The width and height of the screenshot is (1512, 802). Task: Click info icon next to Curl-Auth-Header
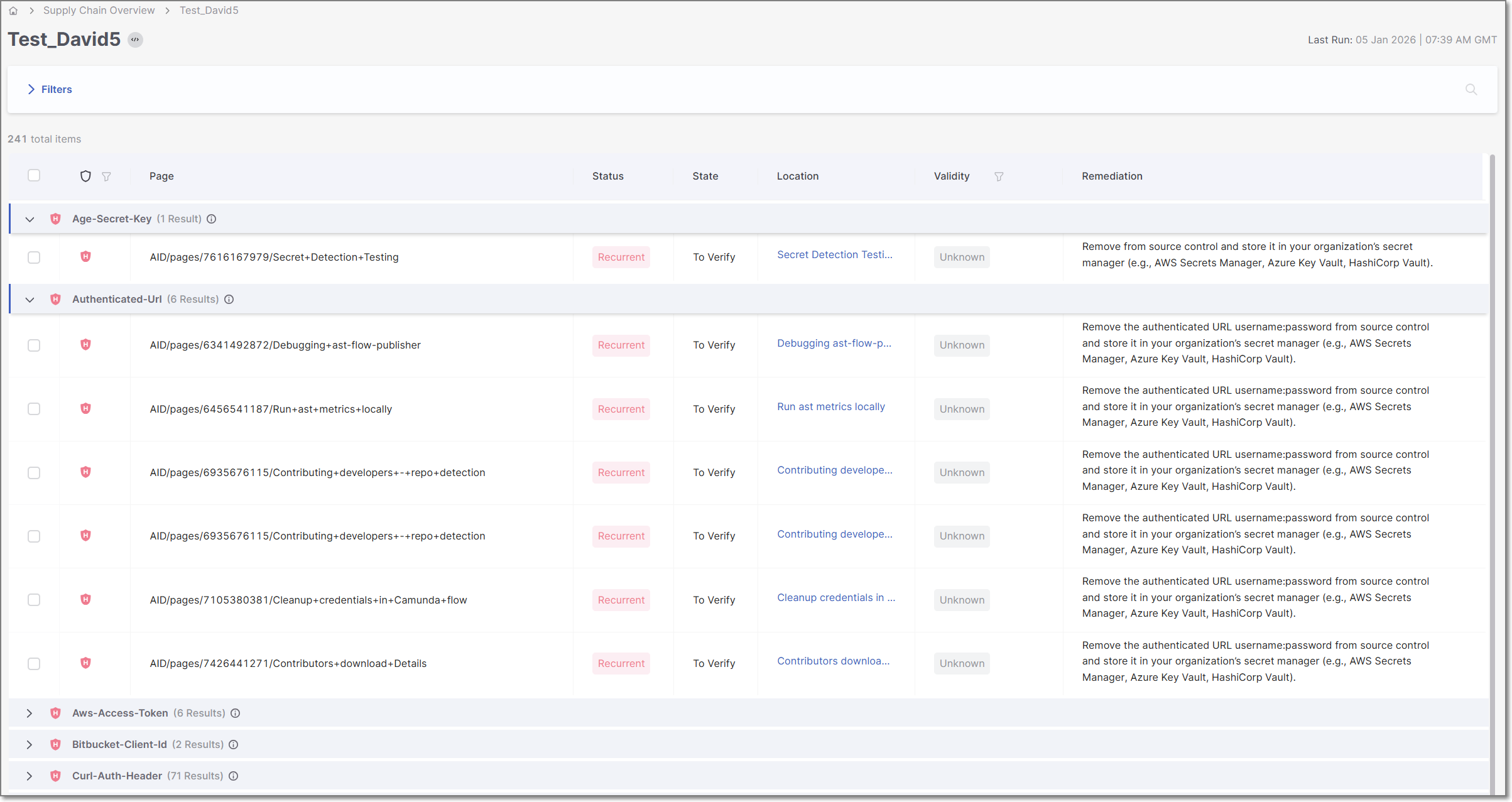click(233, 776)
